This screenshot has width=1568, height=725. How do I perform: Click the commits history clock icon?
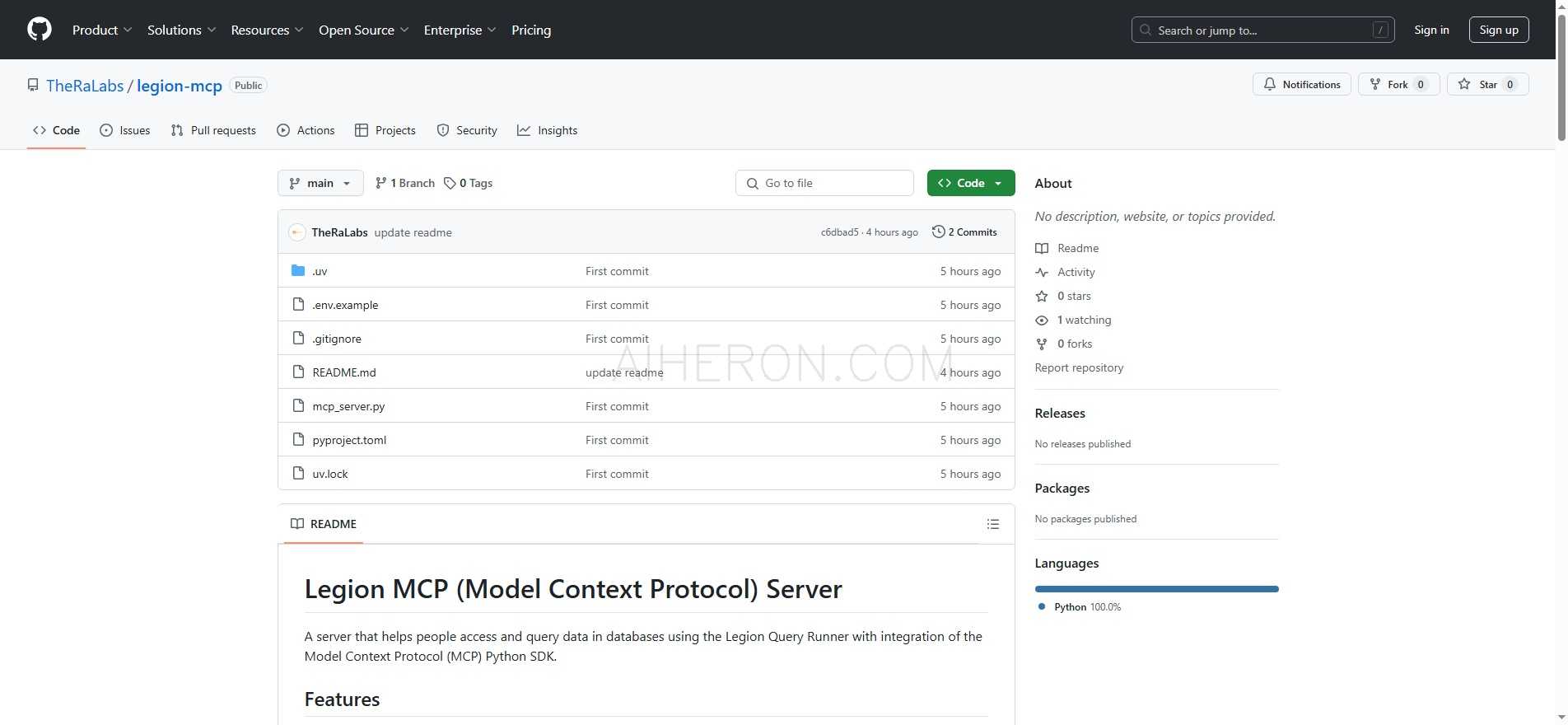click(938, 232)
